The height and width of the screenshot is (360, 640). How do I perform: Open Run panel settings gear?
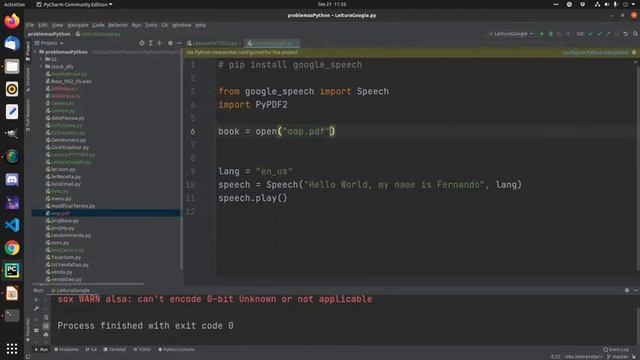tap(627, 290)
